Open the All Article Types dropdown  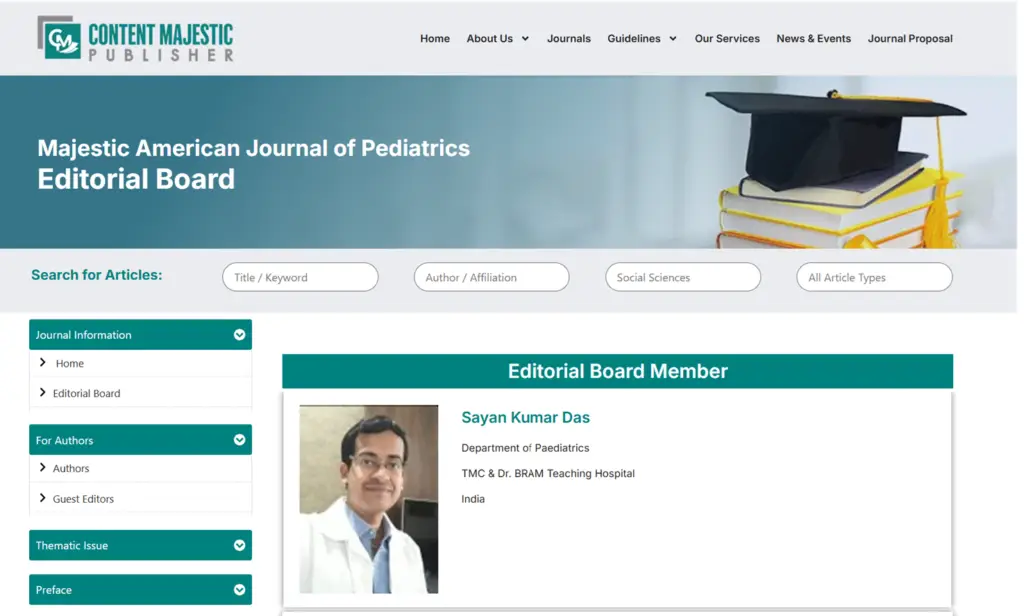[x=874, y=277]
